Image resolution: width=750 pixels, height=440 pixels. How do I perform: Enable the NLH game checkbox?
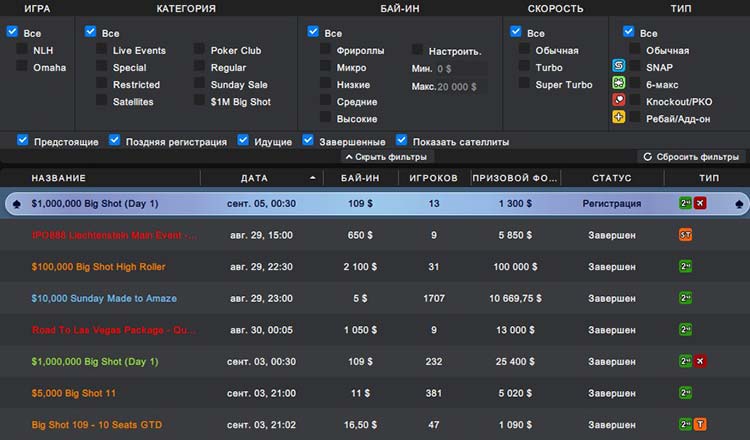coord(22,50)
